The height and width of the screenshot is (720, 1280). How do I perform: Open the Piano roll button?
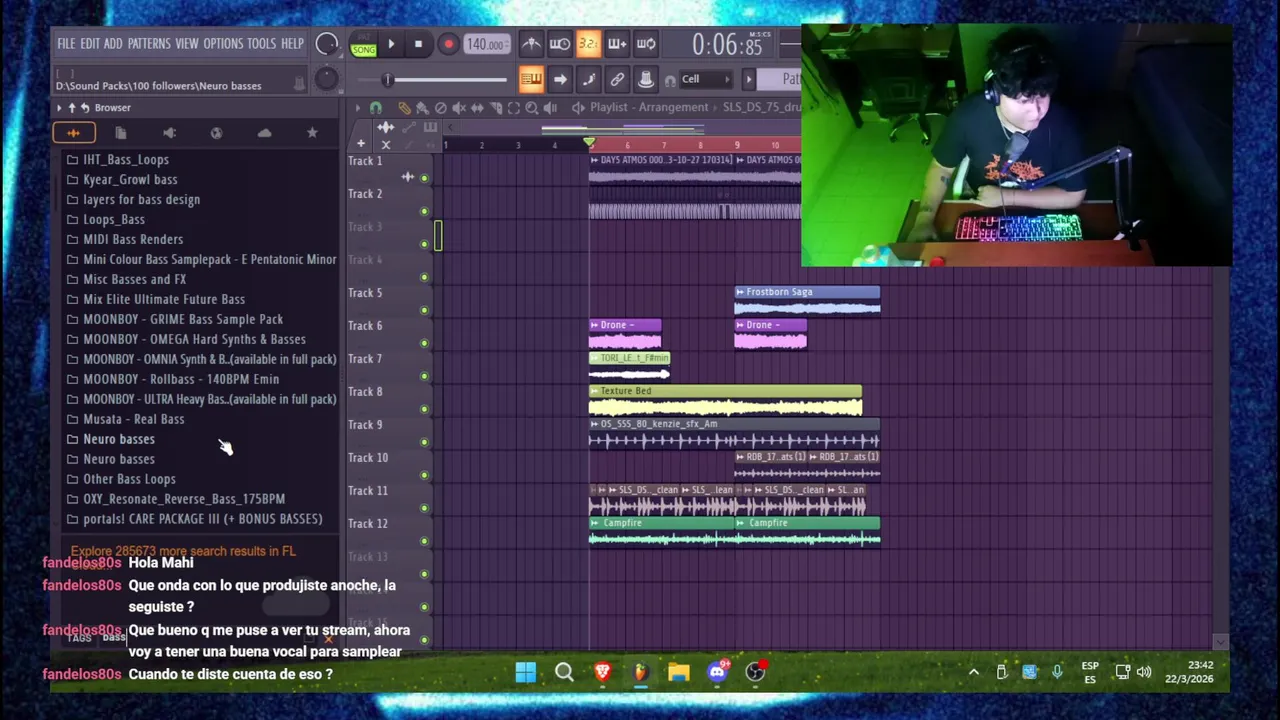[x=589, y=79]
